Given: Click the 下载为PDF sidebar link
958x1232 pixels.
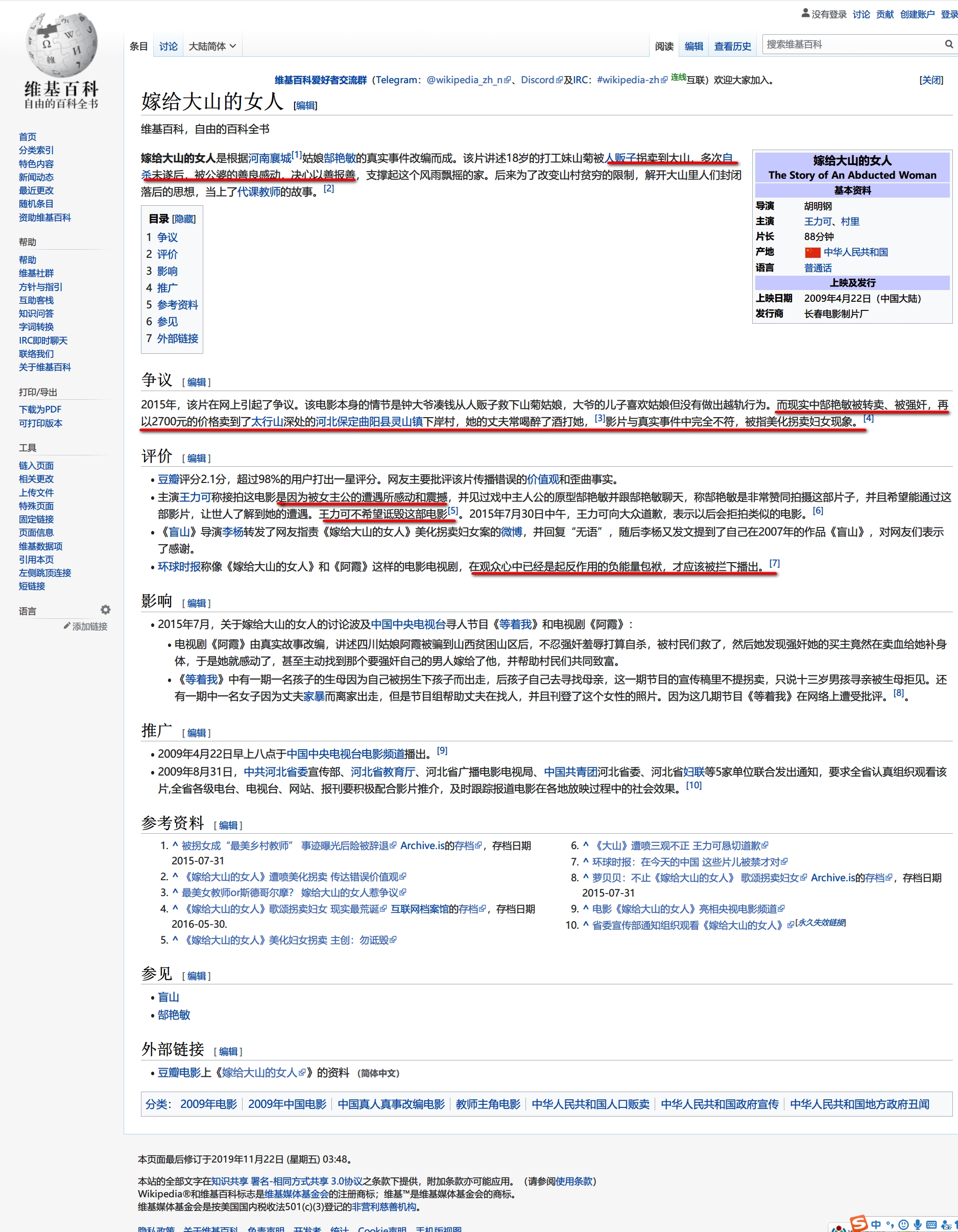Looking at the screenshot, I should (40, 409).
